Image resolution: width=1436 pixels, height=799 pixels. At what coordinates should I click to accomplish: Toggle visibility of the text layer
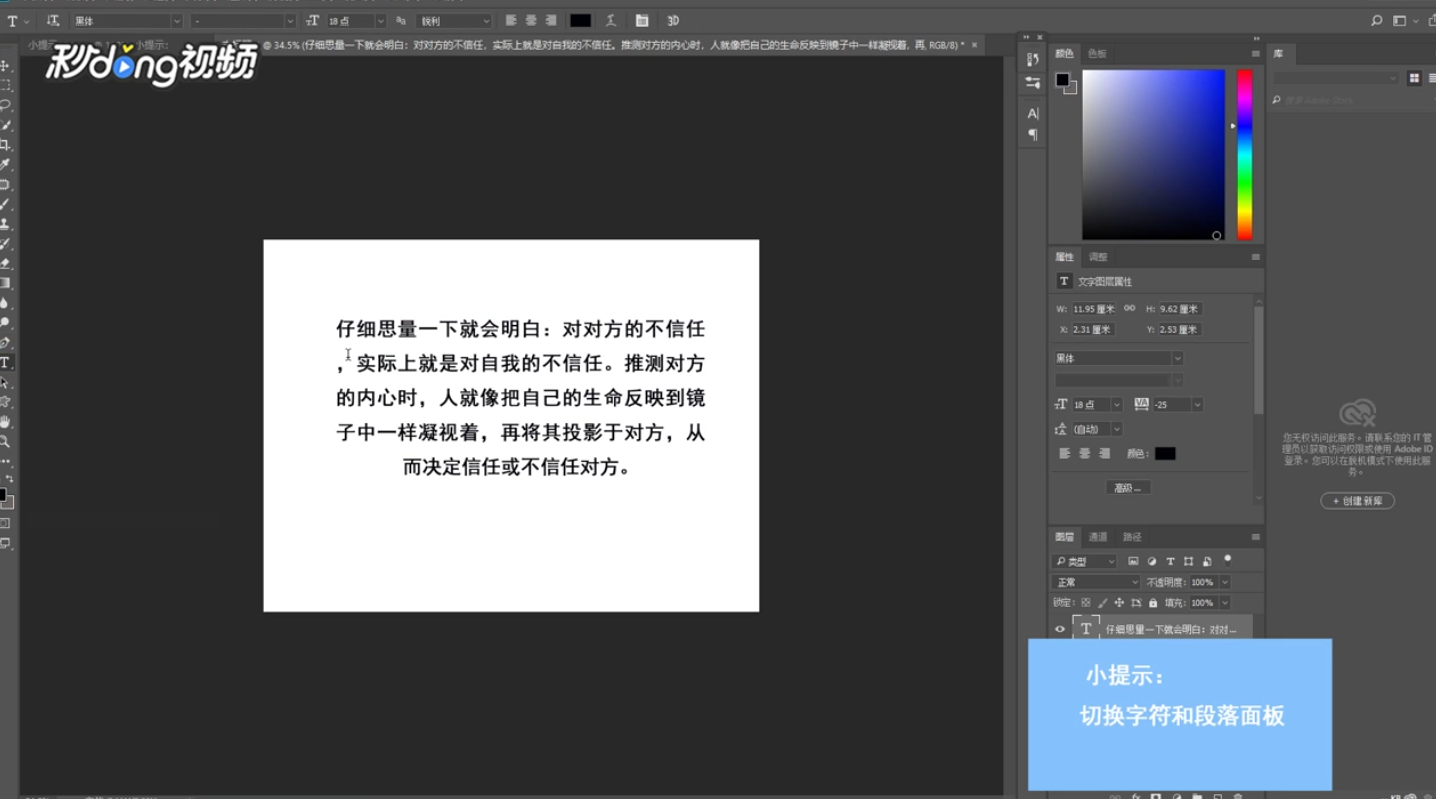click(x=1061, y=628)
